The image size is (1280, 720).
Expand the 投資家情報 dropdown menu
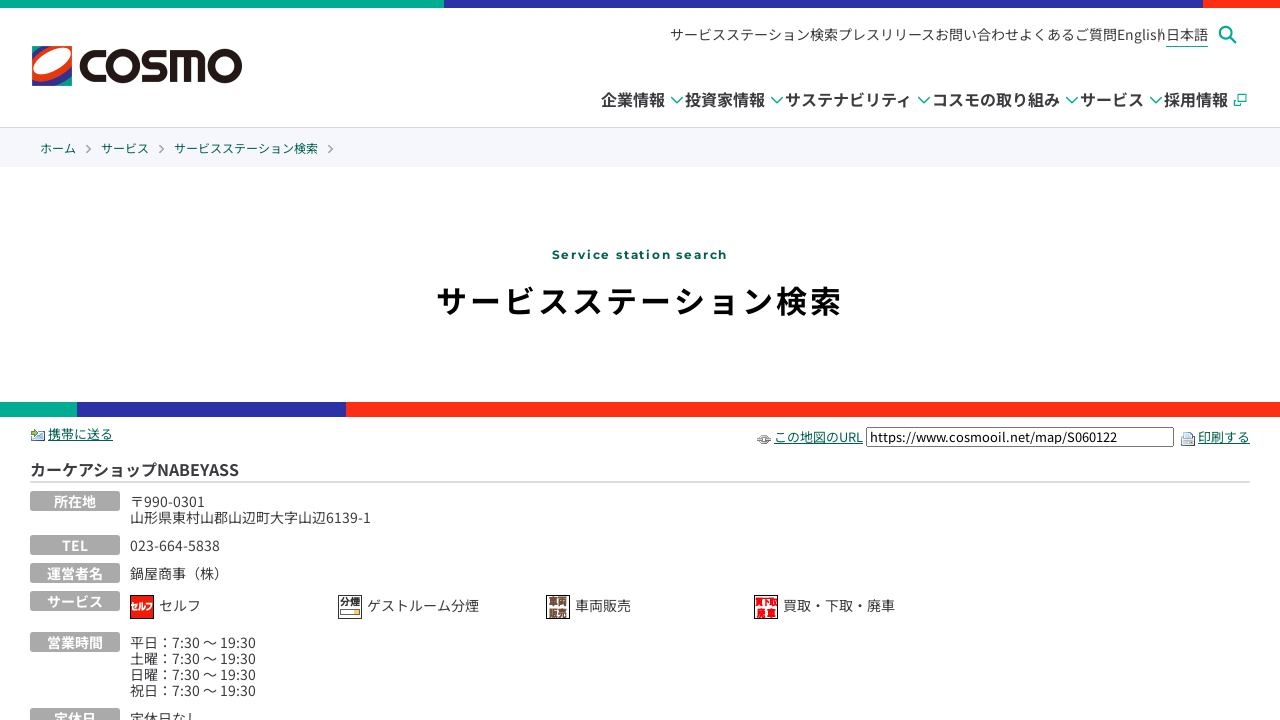[734, 100]
